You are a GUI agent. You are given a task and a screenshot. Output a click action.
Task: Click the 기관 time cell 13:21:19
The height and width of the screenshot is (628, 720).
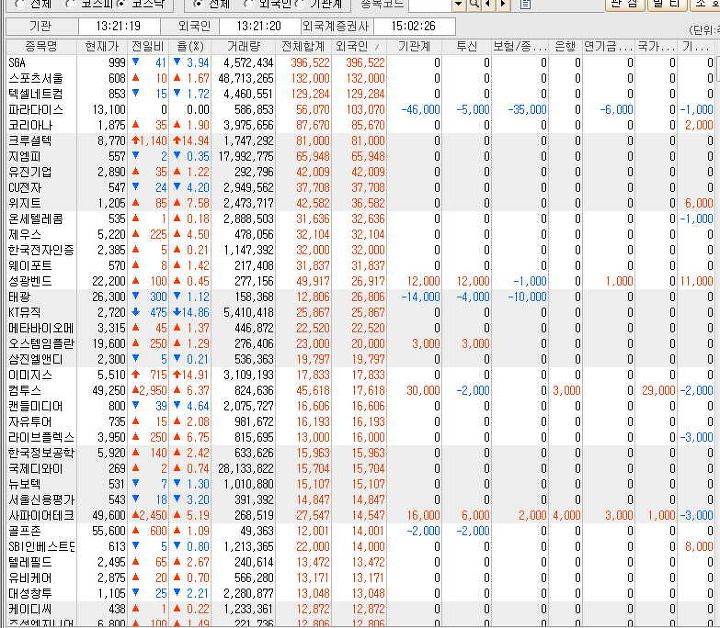119,26
